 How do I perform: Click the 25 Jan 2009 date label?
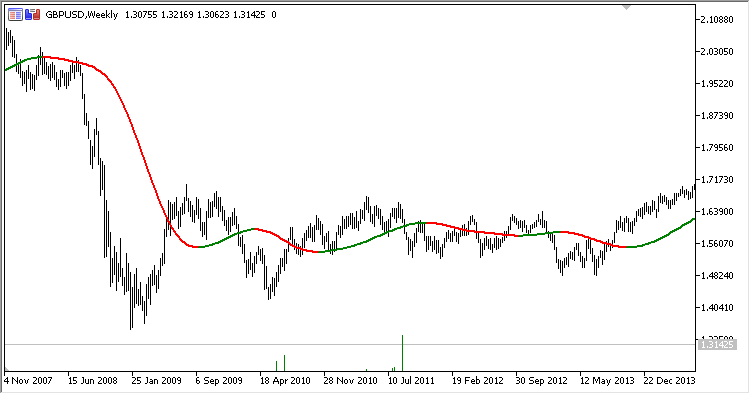click(x=156, y=381)
